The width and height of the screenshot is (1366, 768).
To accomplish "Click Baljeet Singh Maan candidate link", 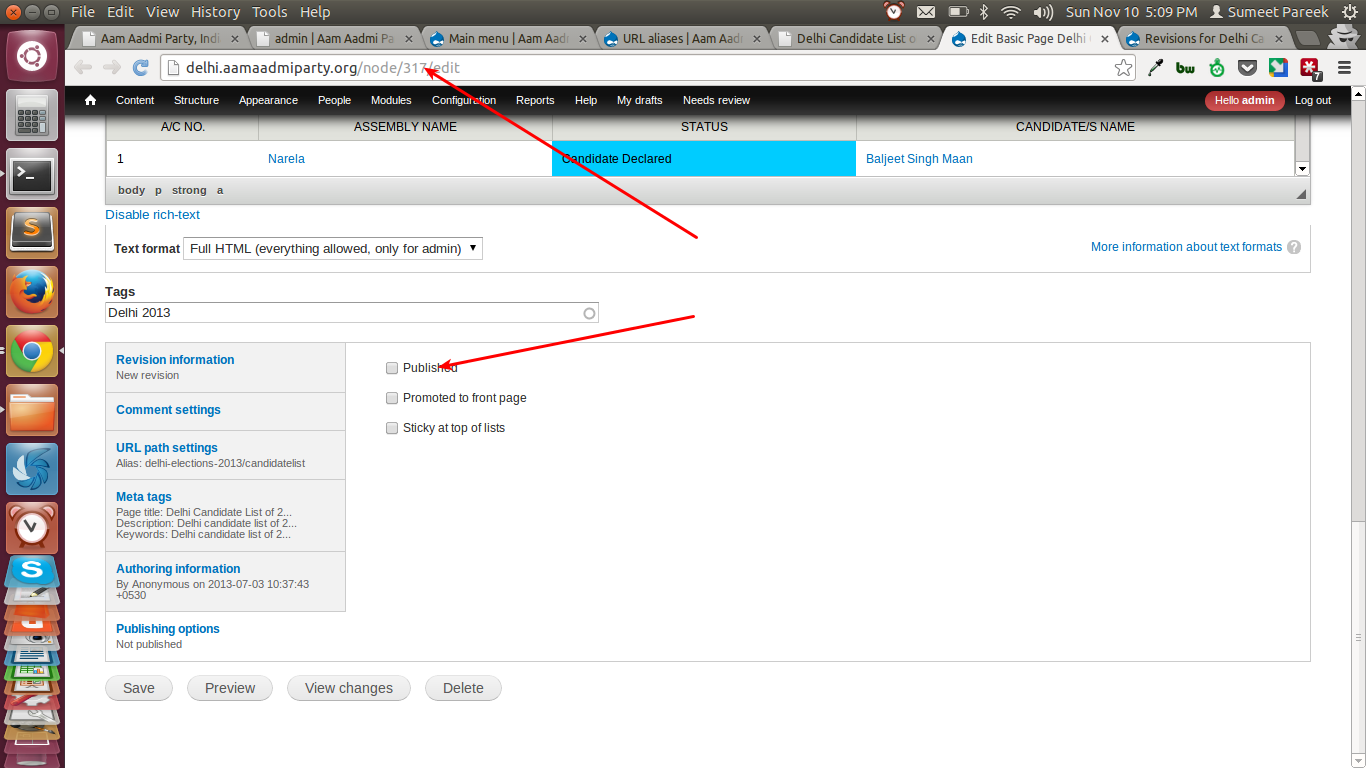I will [919, 159].
